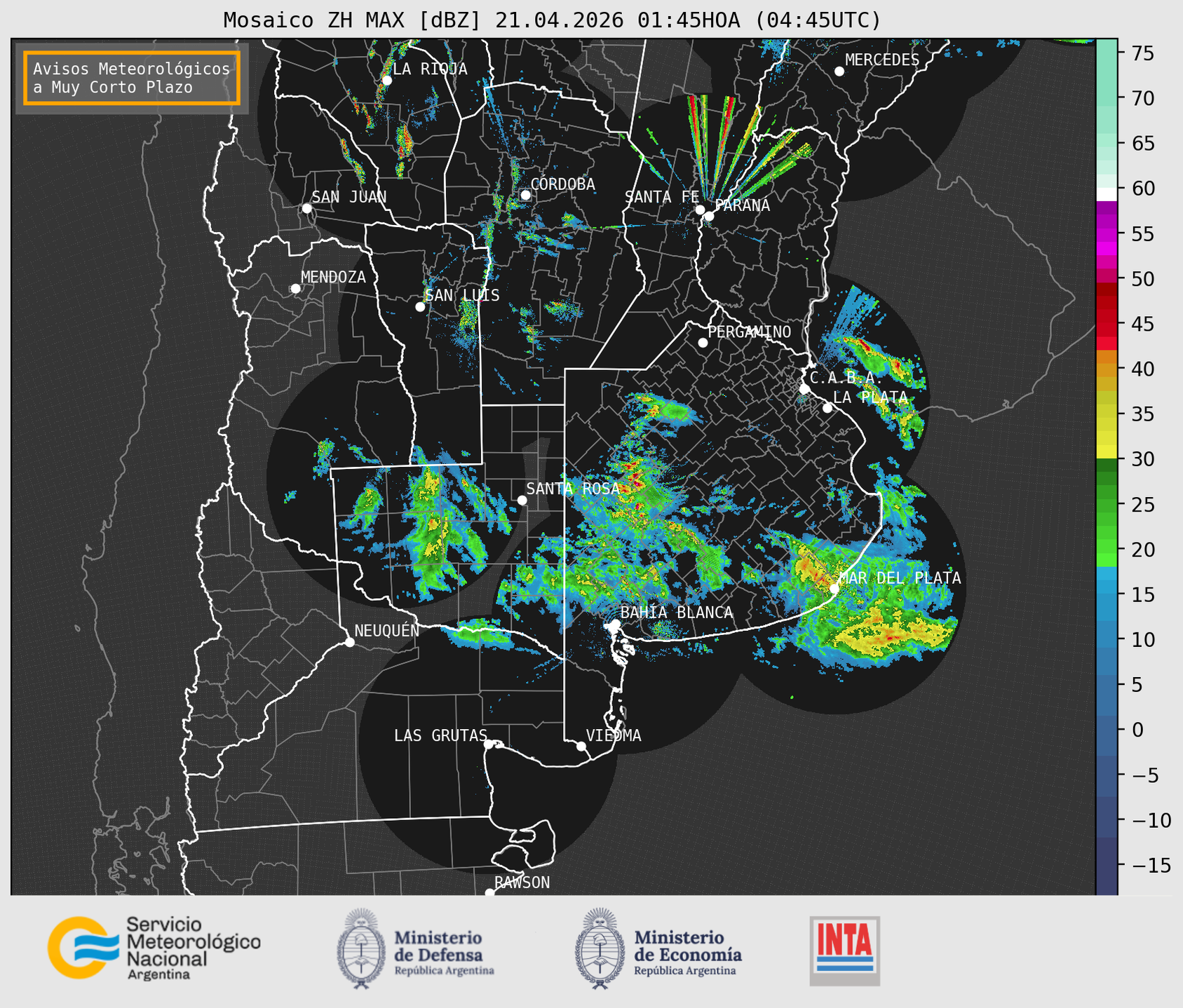Click the yellow radar echo east of Mar del Plata
1183x1008 pixels.
point(891,631)
